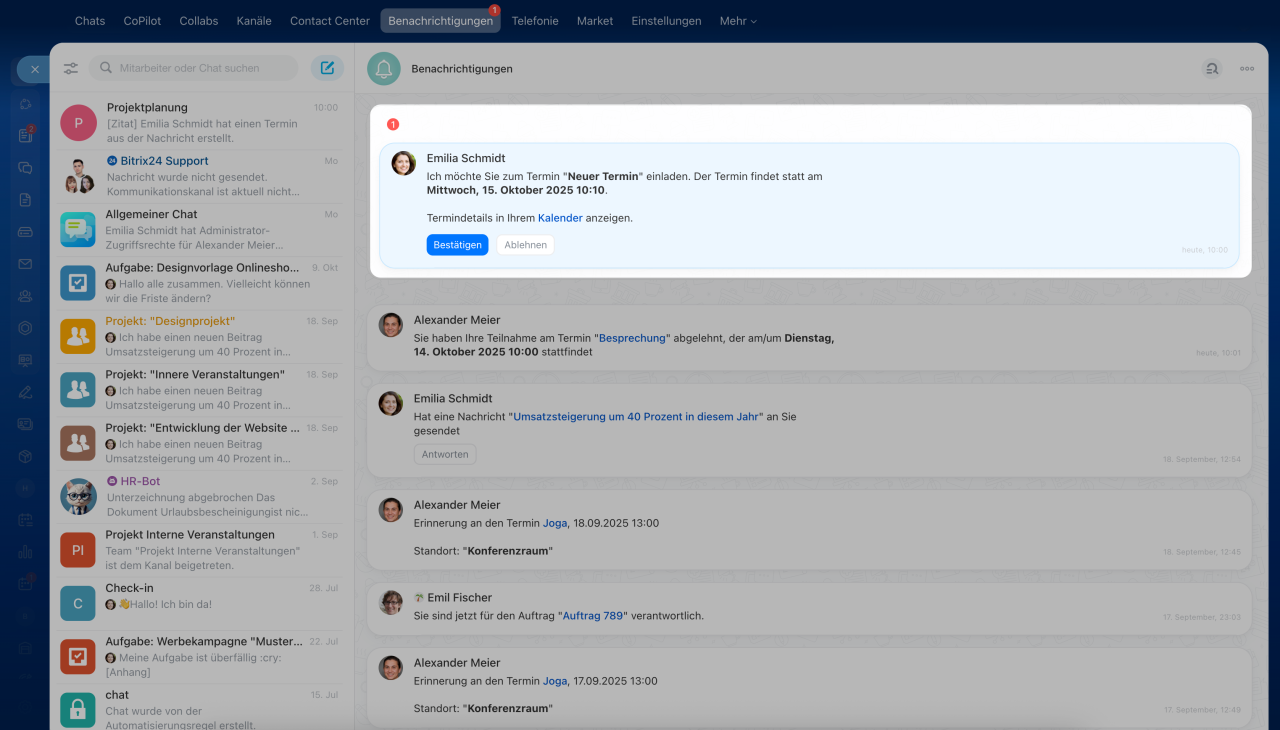Switch to the Chats tab
Screen dimensions: 1280x730
click(x=90, y=21)
